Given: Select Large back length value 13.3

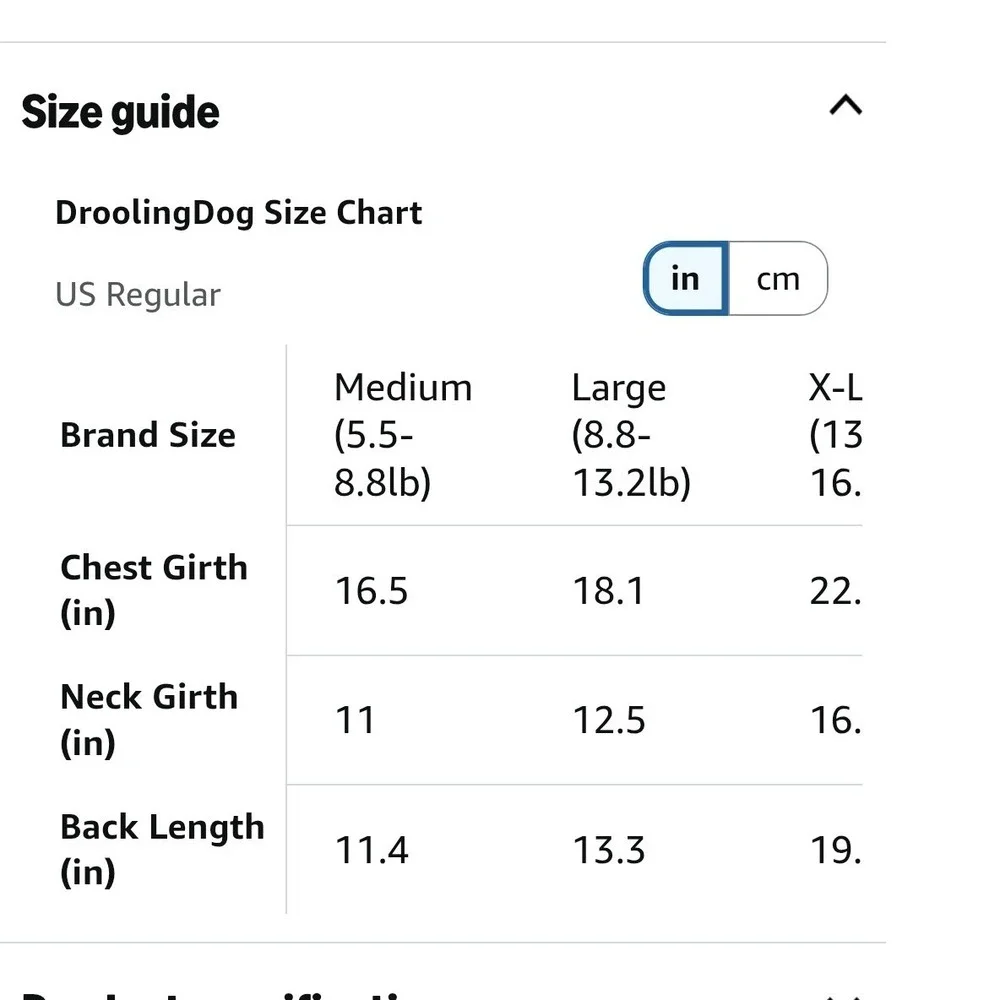Looking at the screenshot, I should tap(609, 850).
